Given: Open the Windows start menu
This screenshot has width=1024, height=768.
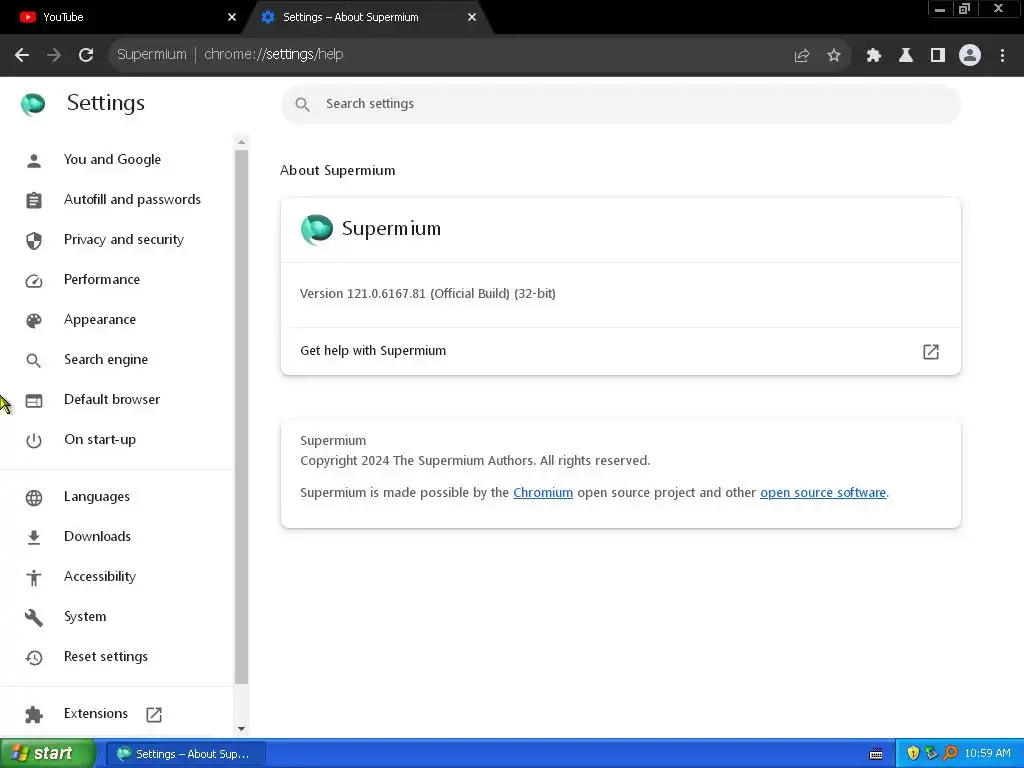Looking at the screenshot, I should [48, 754].
